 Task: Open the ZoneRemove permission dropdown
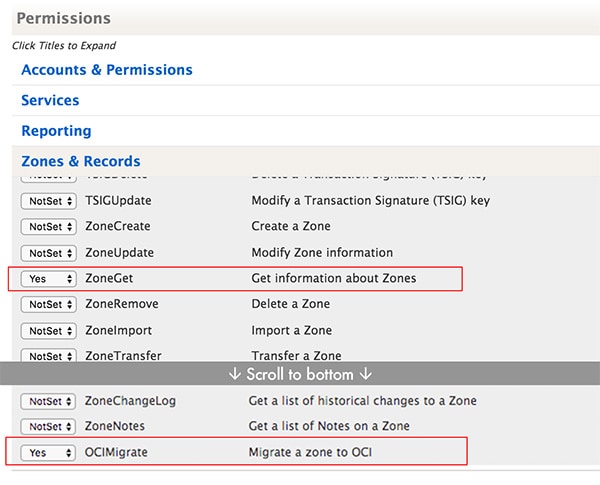coord(48,305)
